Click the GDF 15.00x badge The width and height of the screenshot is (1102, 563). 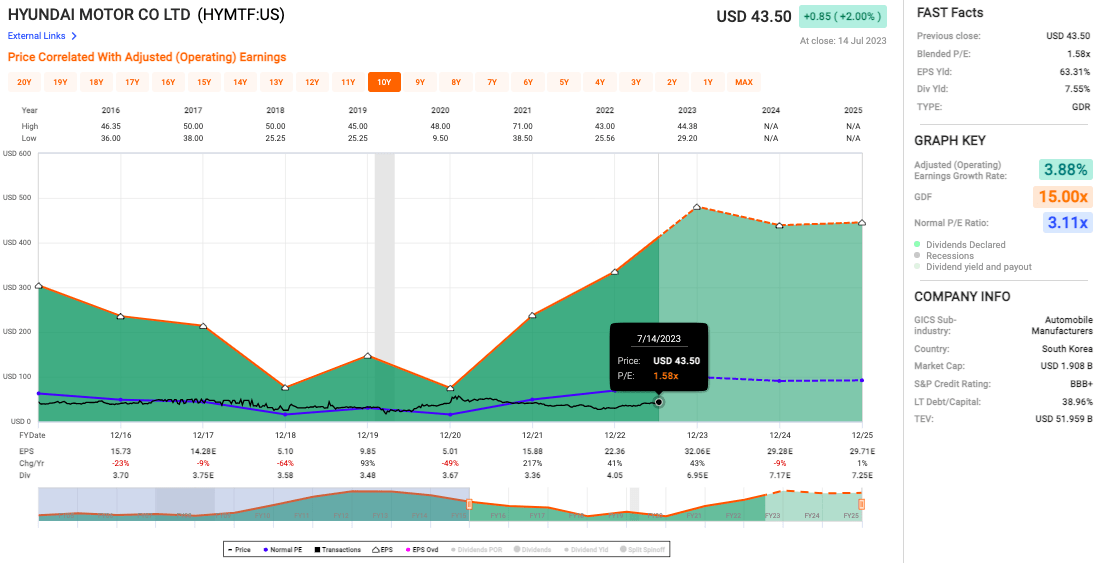1065,196
